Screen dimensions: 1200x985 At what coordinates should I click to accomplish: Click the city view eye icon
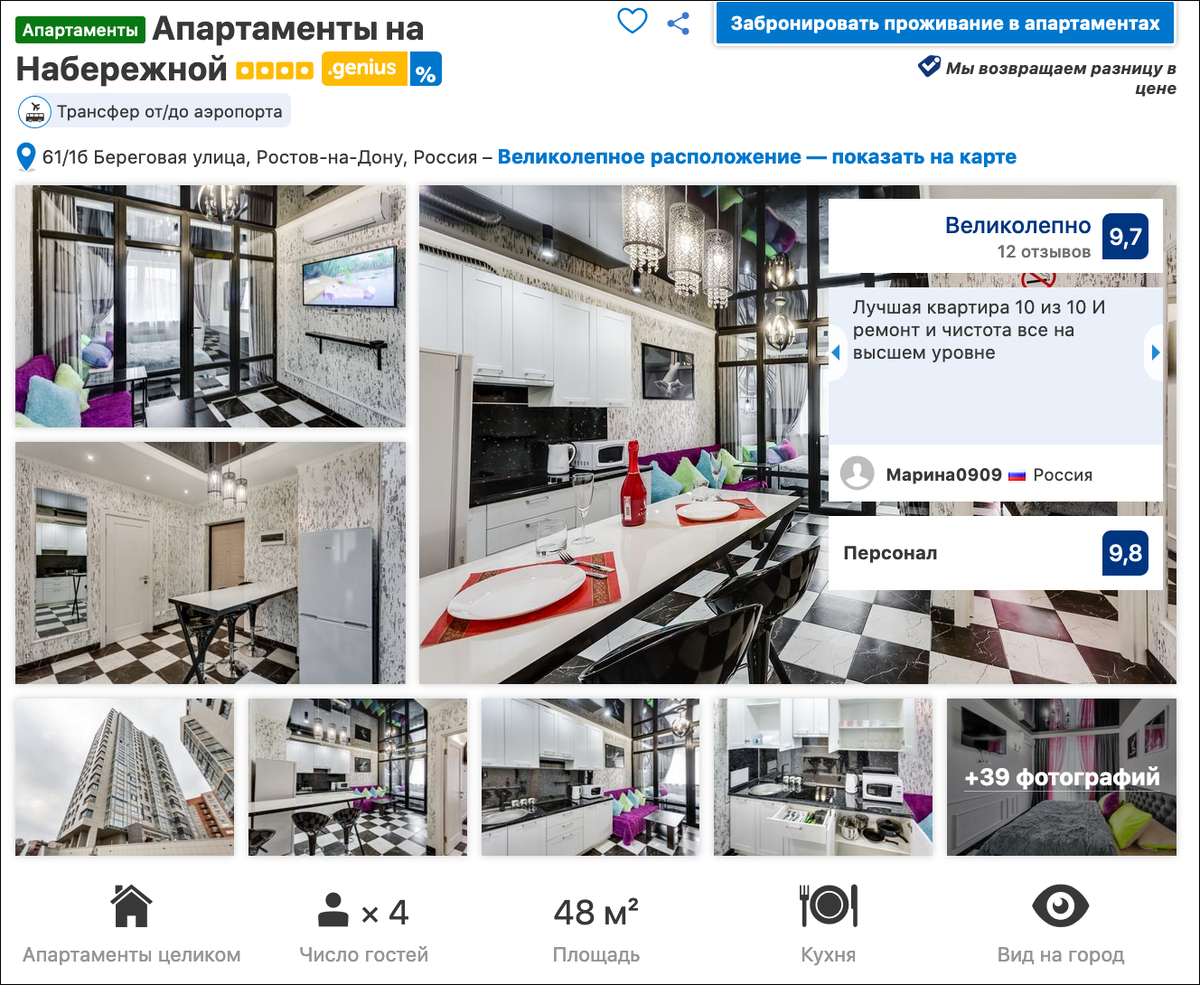coord(1060,905)
